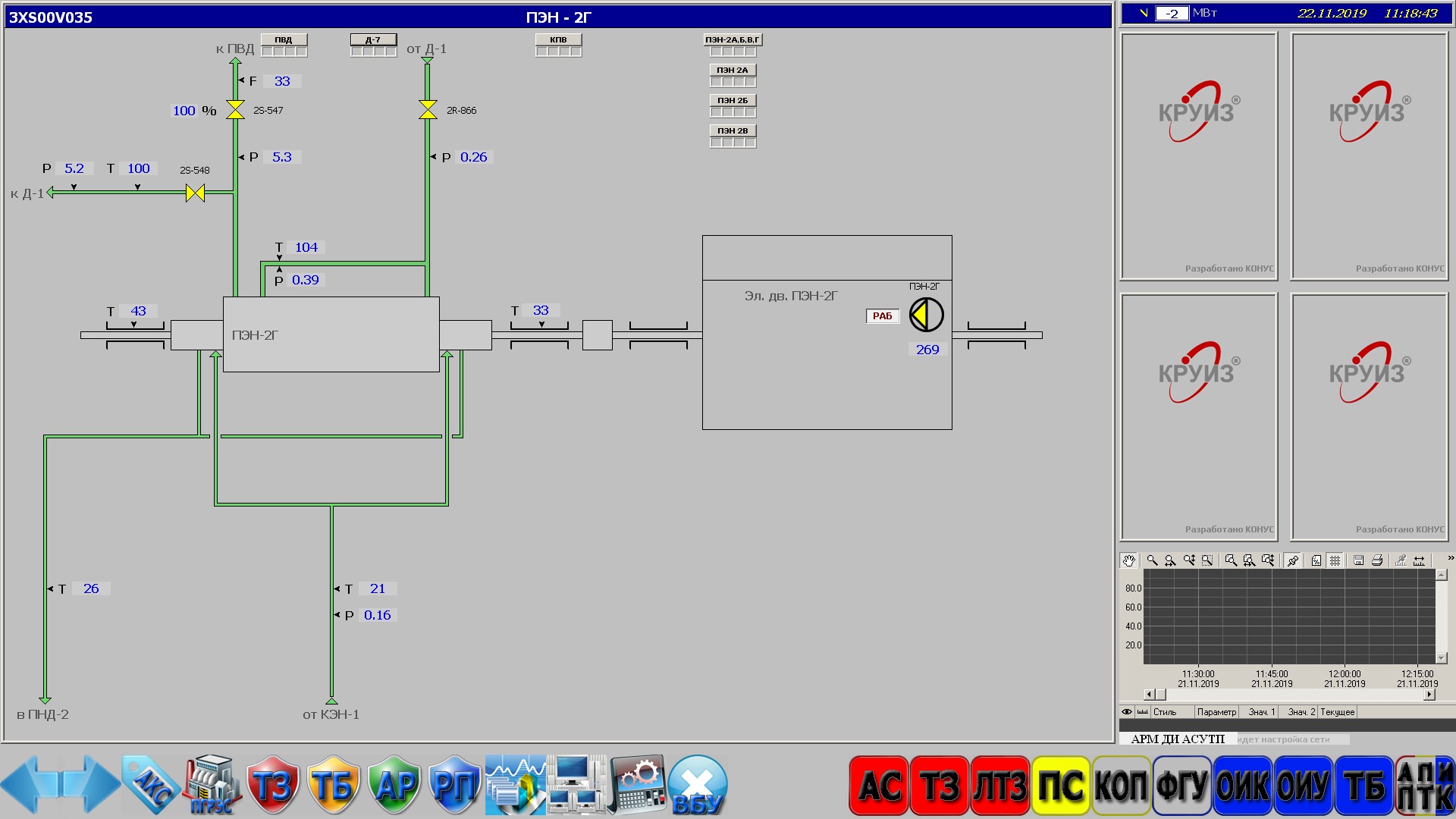Open the blue ОИУ panel button
Screen dimensions: 1456x819
1304,786
